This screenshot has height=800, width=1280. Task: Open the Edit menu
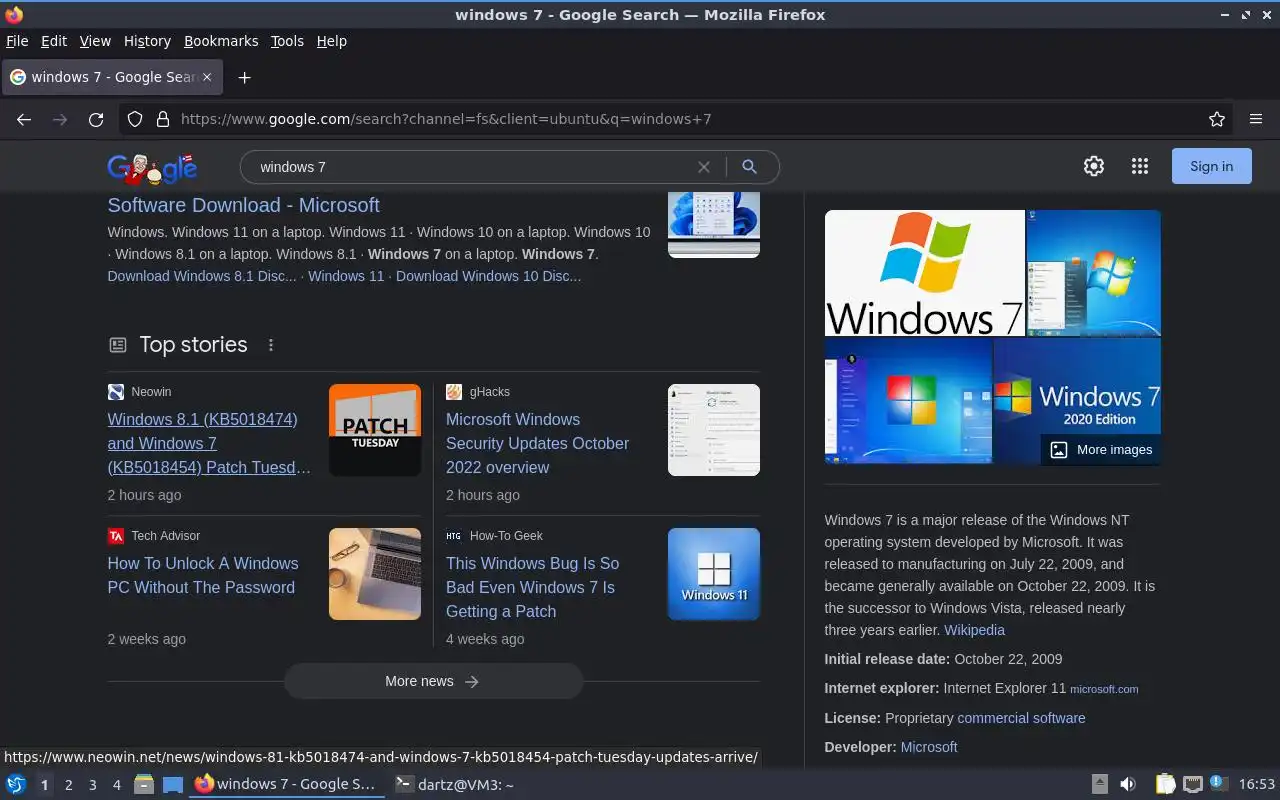(x=54, y=41)
